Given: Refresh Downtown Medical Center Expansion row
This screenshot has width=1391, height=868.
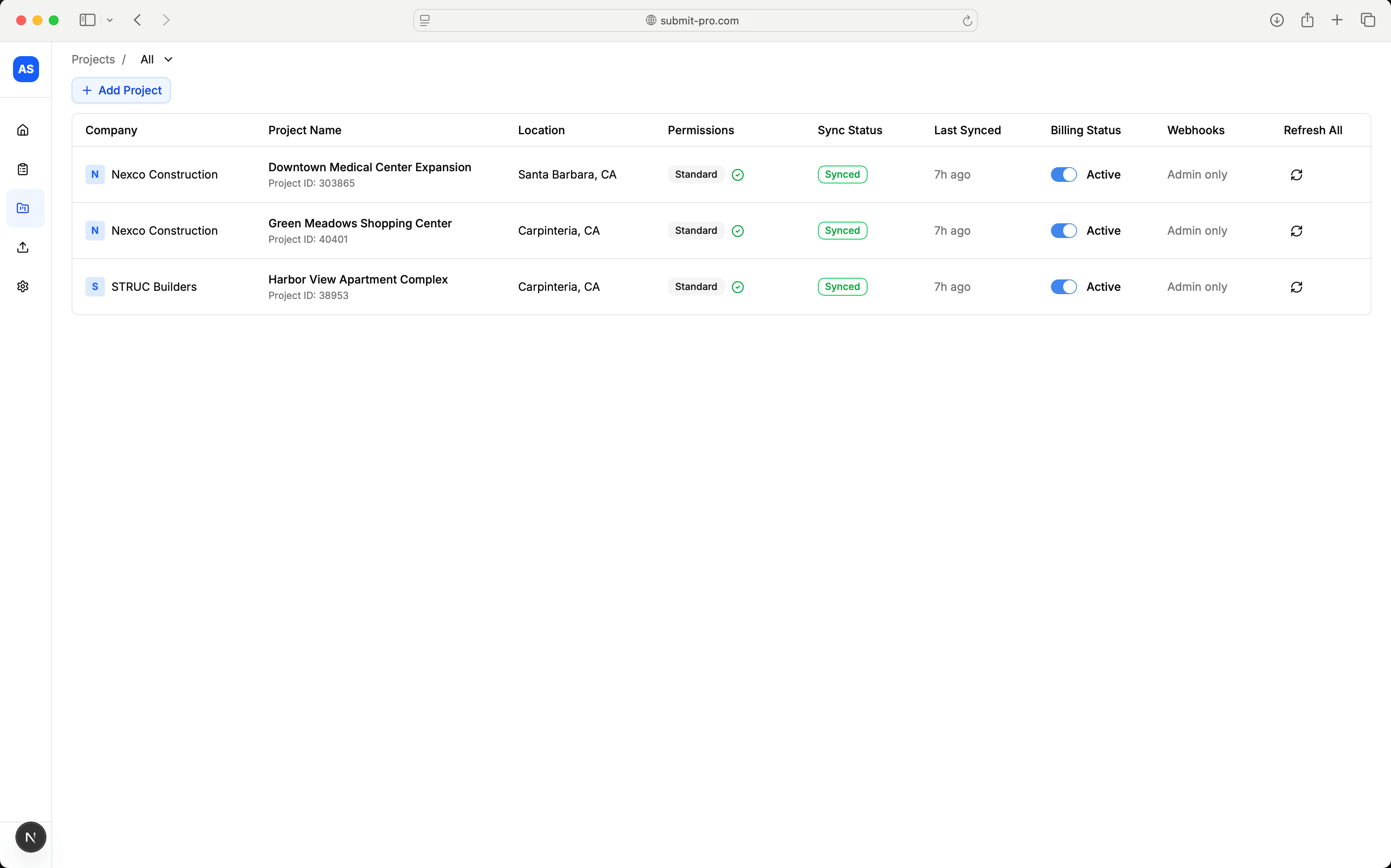Looking at the screenshot, I should [1296, 174].
